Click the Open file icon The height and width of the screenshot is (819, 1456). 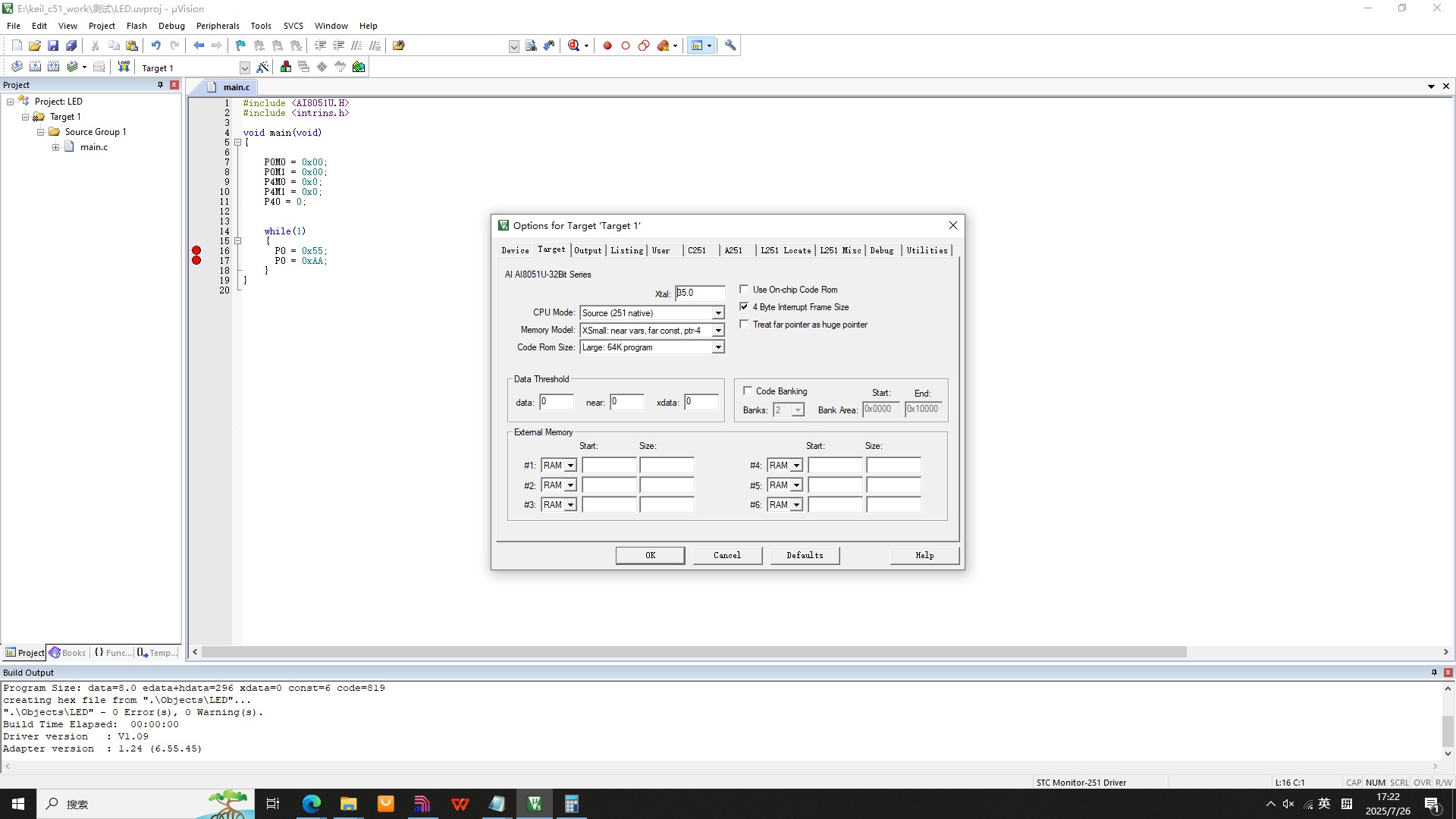point(35,45)
